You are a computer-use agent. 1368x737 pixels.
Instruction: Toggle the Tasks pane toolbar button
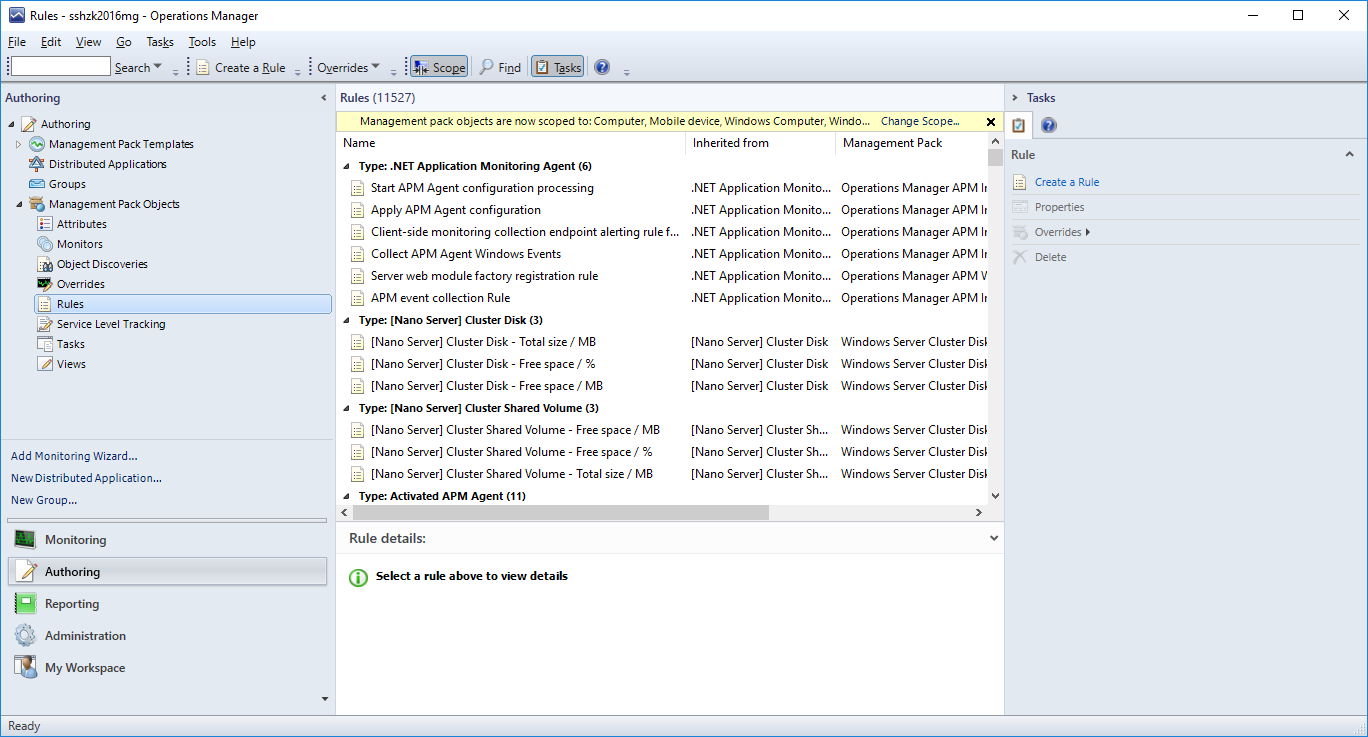[557, 67]
